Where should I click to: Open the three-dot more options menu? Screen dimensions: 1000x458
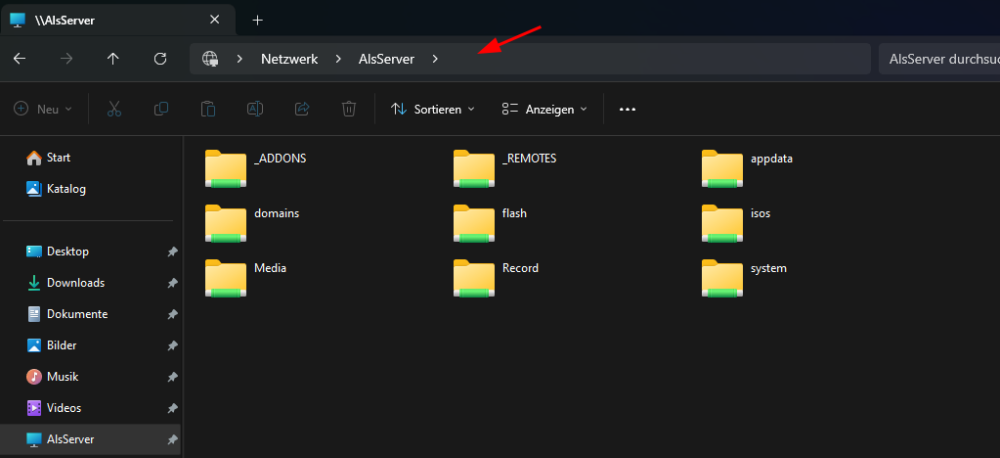[x=628, y=109]
